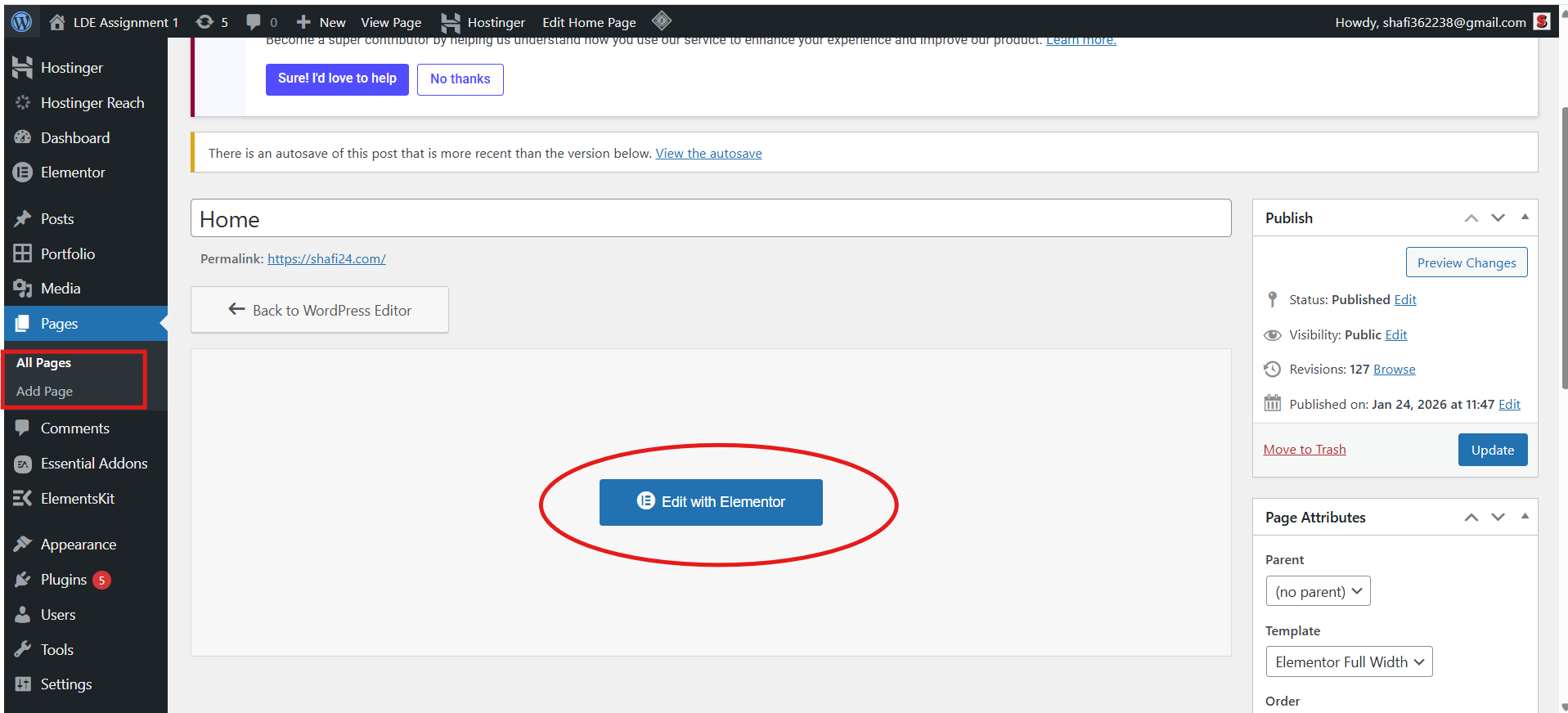Viewport: 1568px width, 713px height.
Task: Collapse the Publish panel using triangle toggle
Action: tap(1525, 217)
